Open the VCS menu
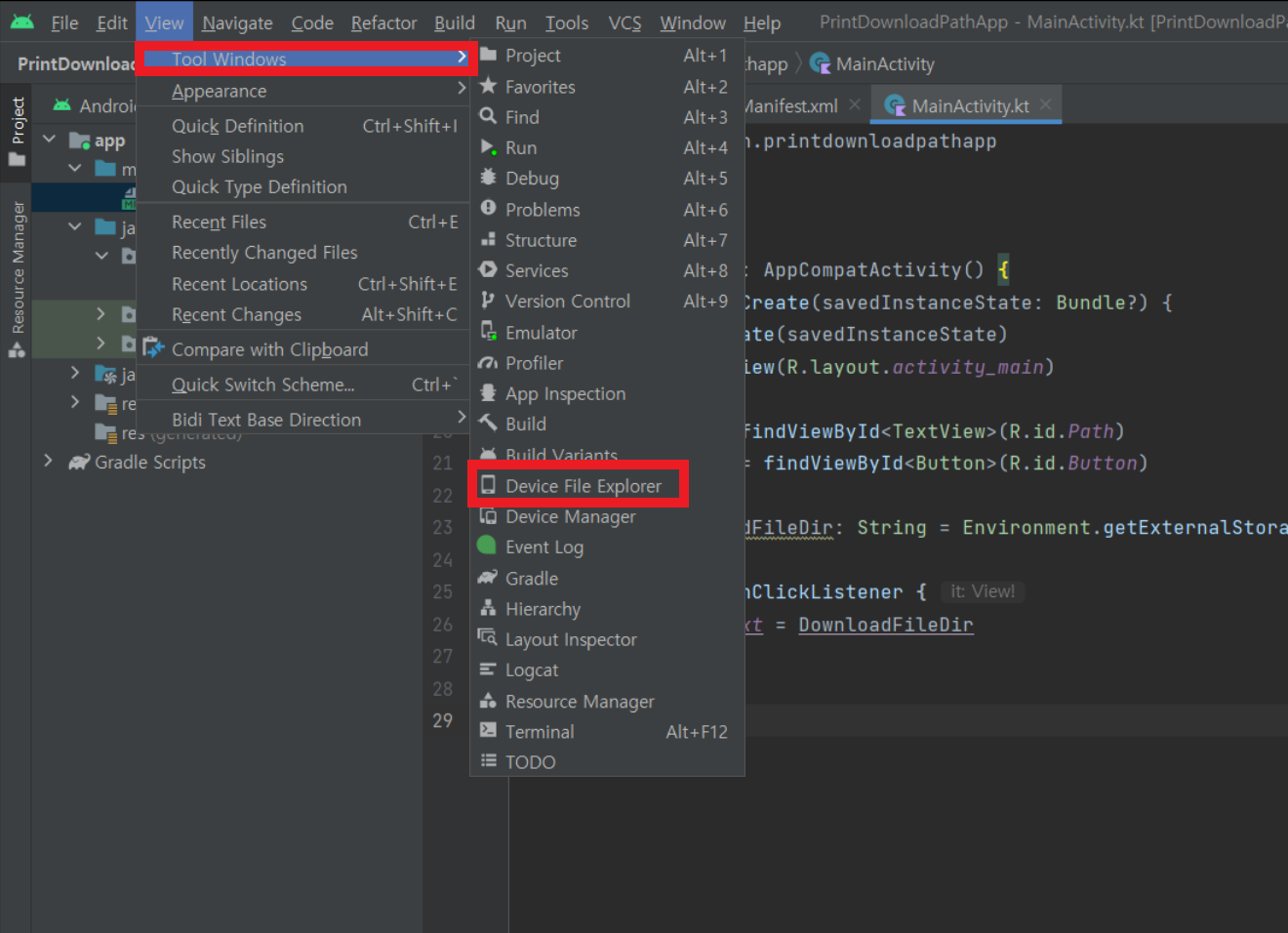 [x=624, y=22]
